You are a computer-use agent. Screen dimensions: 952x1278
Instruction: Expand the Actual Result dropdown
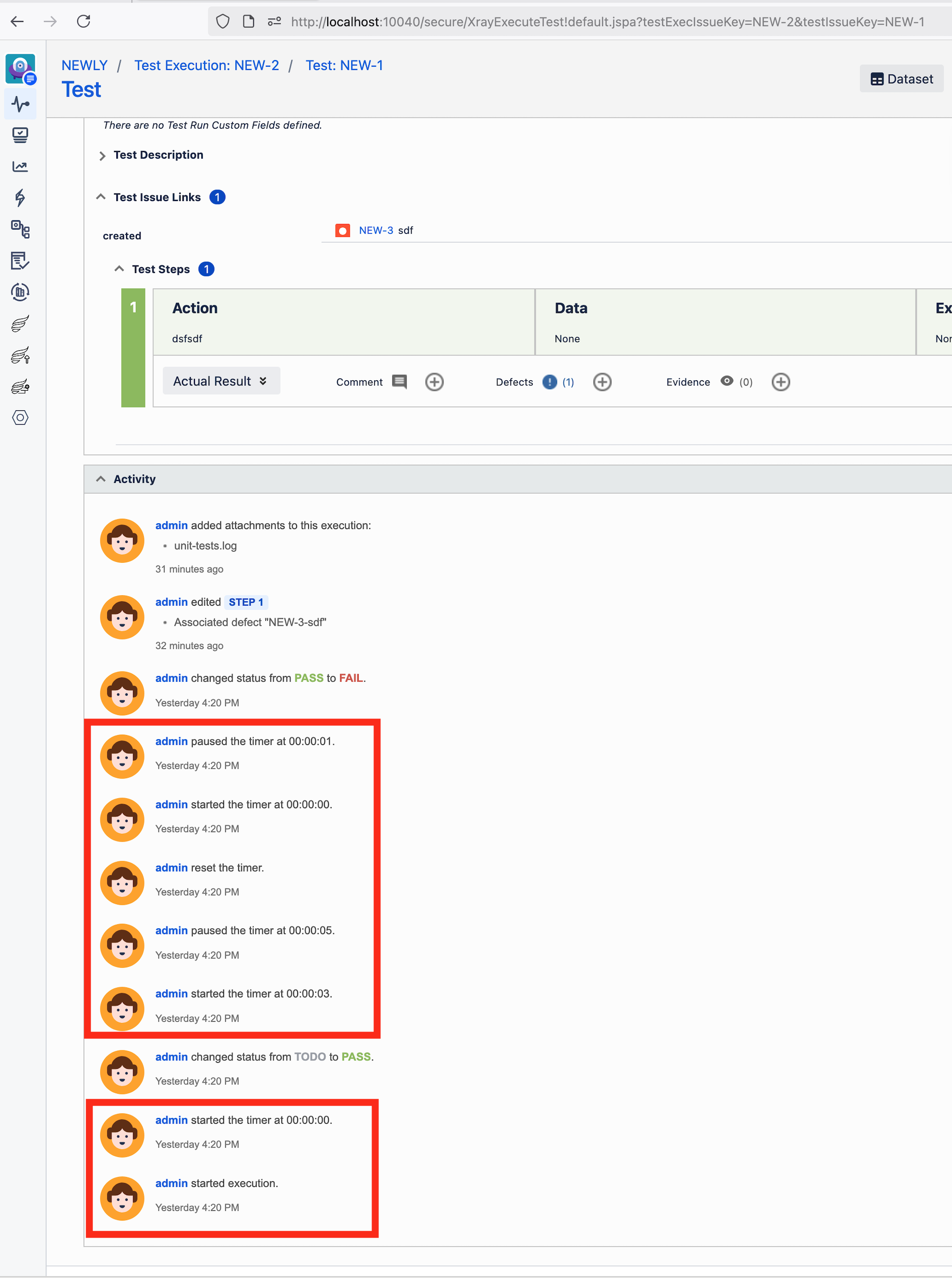(x=221, y=381)
